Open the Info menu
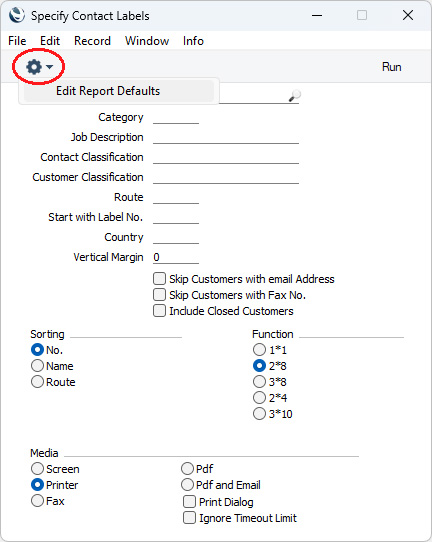This screenshot has height=542, width=432. pyautogui.click(x=193, y=41)
